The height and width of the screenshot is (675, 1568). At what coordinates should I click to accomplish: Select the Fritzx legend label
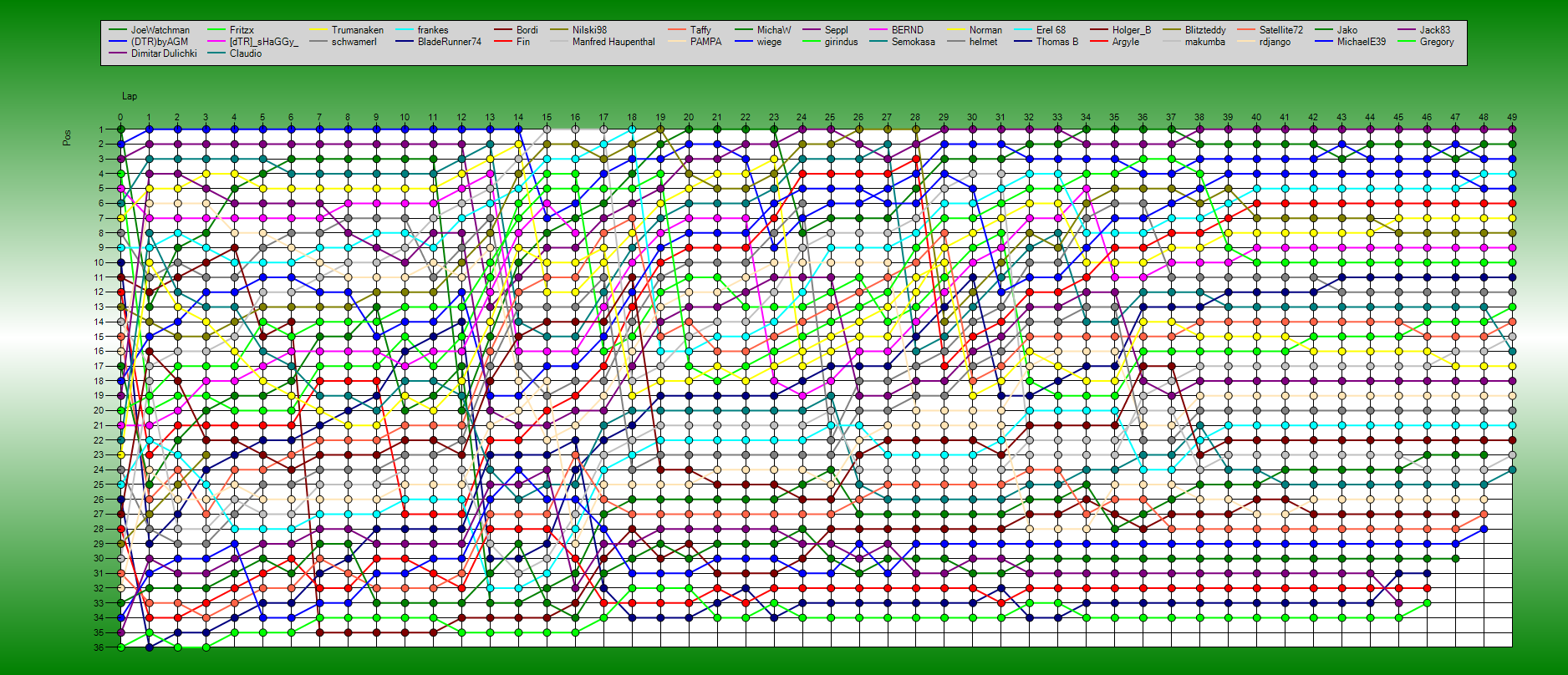[242, 30]
